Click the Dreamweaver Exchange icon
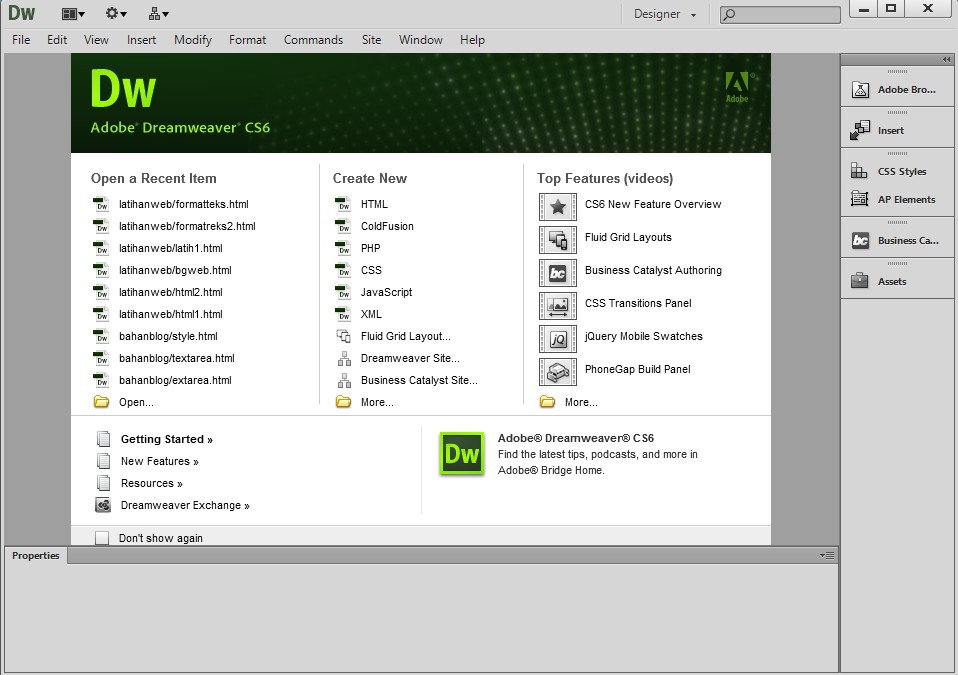This screenshot has width=958, height=675. click(x=103, y=505)
